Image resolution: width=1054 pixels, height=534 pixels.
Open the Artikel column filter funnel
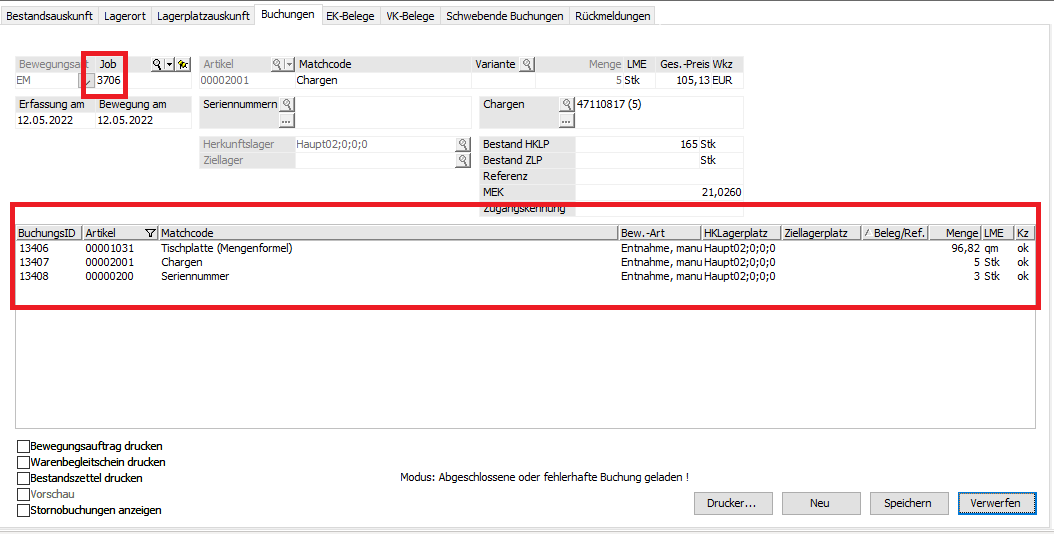click(x=150, y=233)
